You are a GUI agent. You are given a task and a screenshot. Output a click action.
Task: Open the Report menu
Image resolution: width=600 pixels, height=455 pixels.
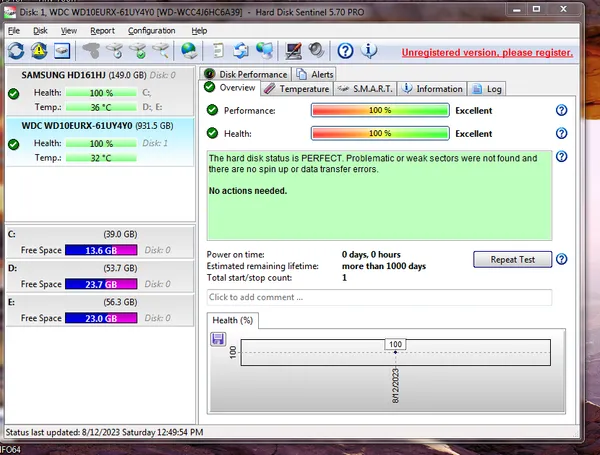tap(102, 31)
